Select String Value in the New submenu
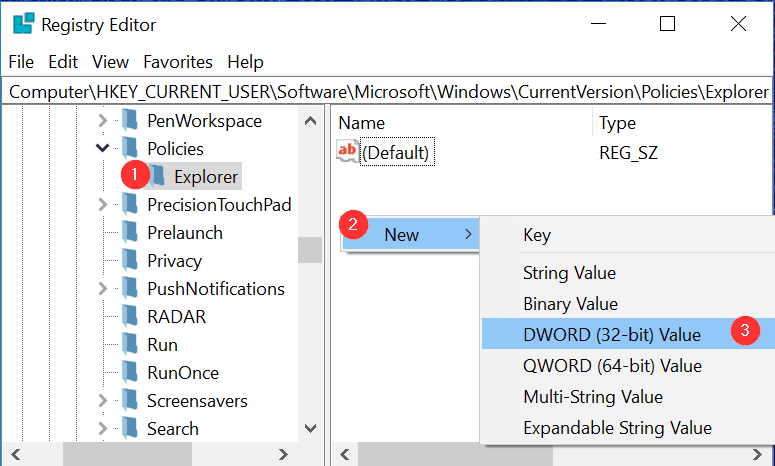Screen dimensions: 775x466 pos(569,273)
